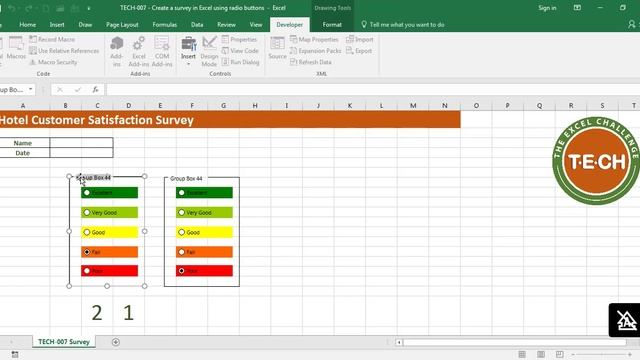Screen dimensions: 640x360
Task: Open the Add-ins dialog icon
Action: [116, 51]
